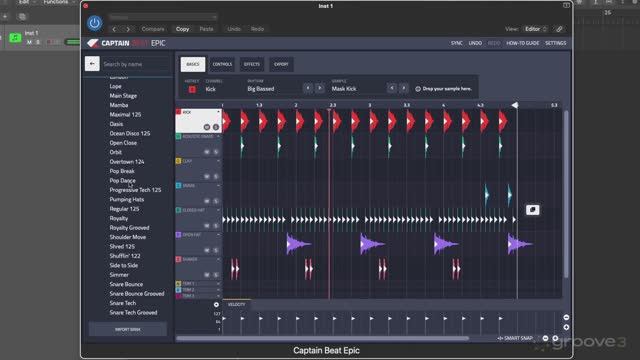The height and width of the screenshot is (360, 640).
Task: Solo the Kick channel
Action: pyautogui.click(x=216, y=127)
